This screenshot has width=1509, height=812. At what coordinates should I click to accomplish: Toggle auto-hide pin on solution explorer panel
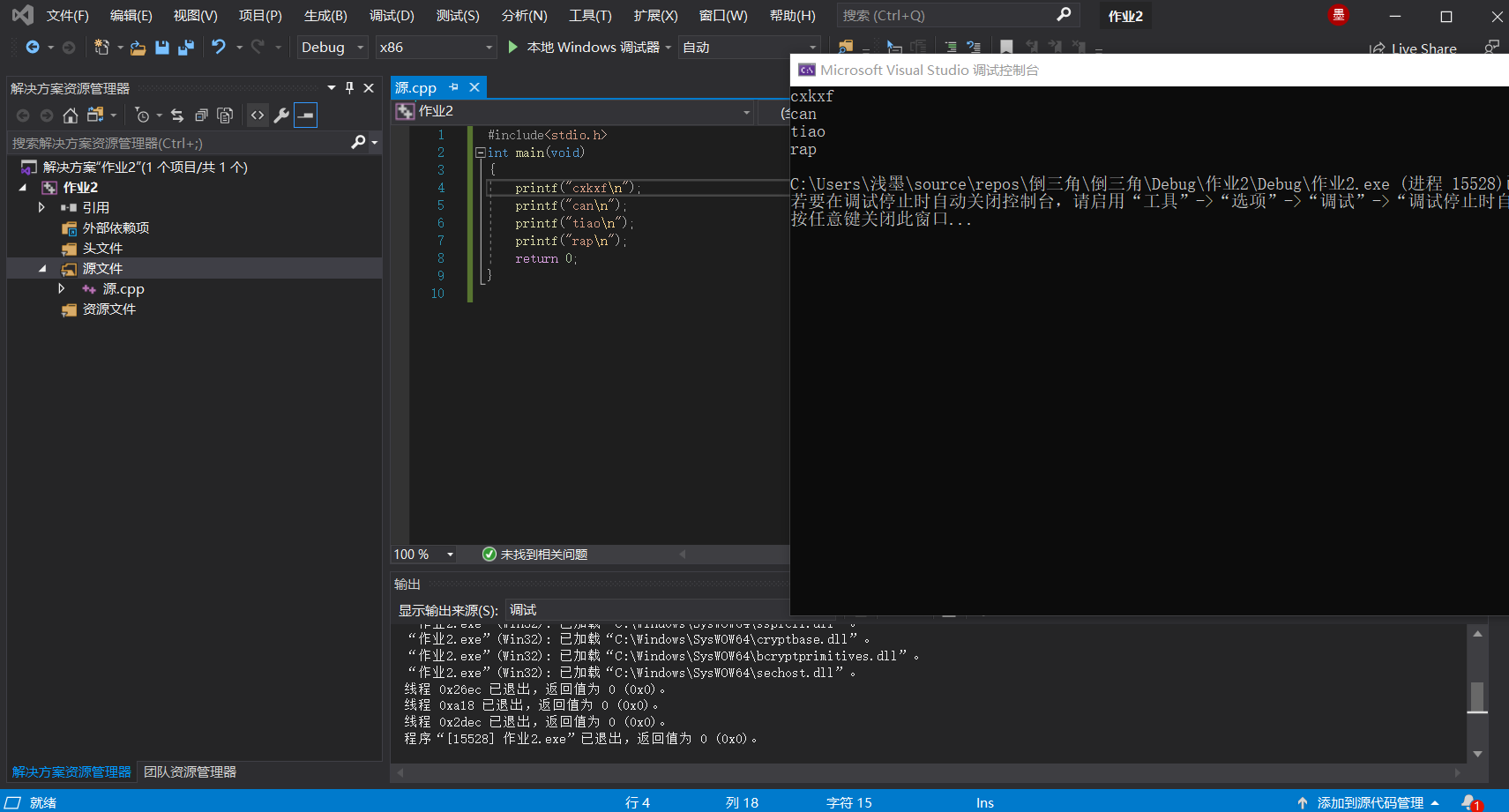point(349,88)
